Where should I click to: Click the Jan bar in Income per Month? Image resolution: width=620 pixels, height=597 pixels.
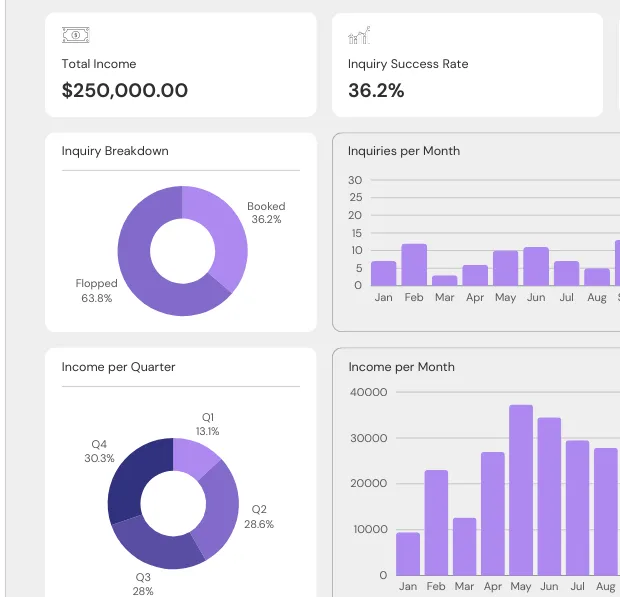[x=408, y=554]
